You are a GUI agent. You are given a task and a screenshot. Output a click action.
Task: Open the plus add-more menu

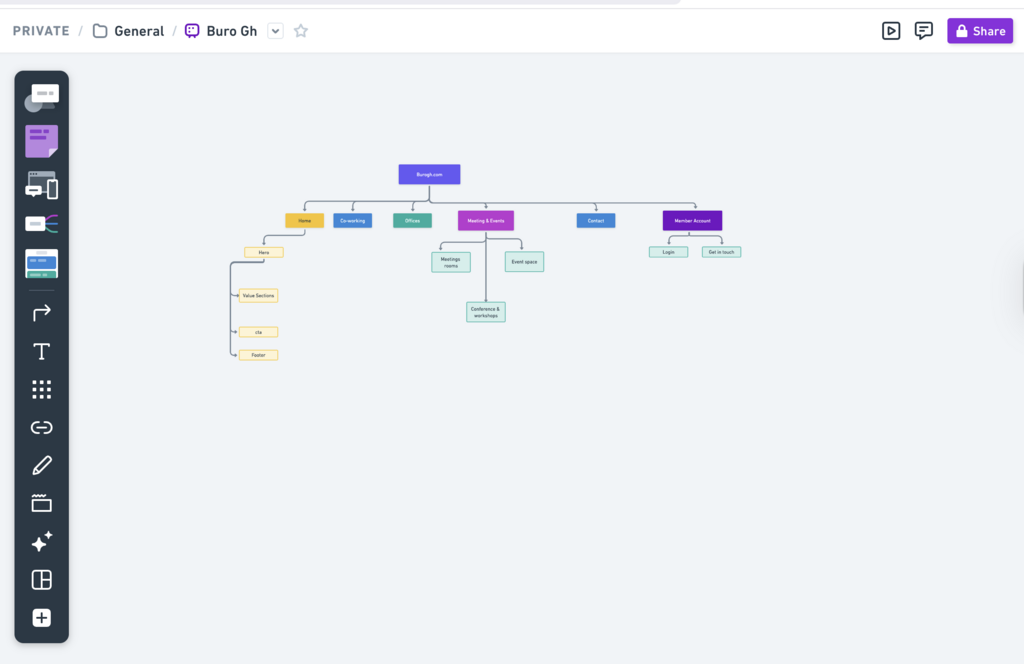point(41,618)
